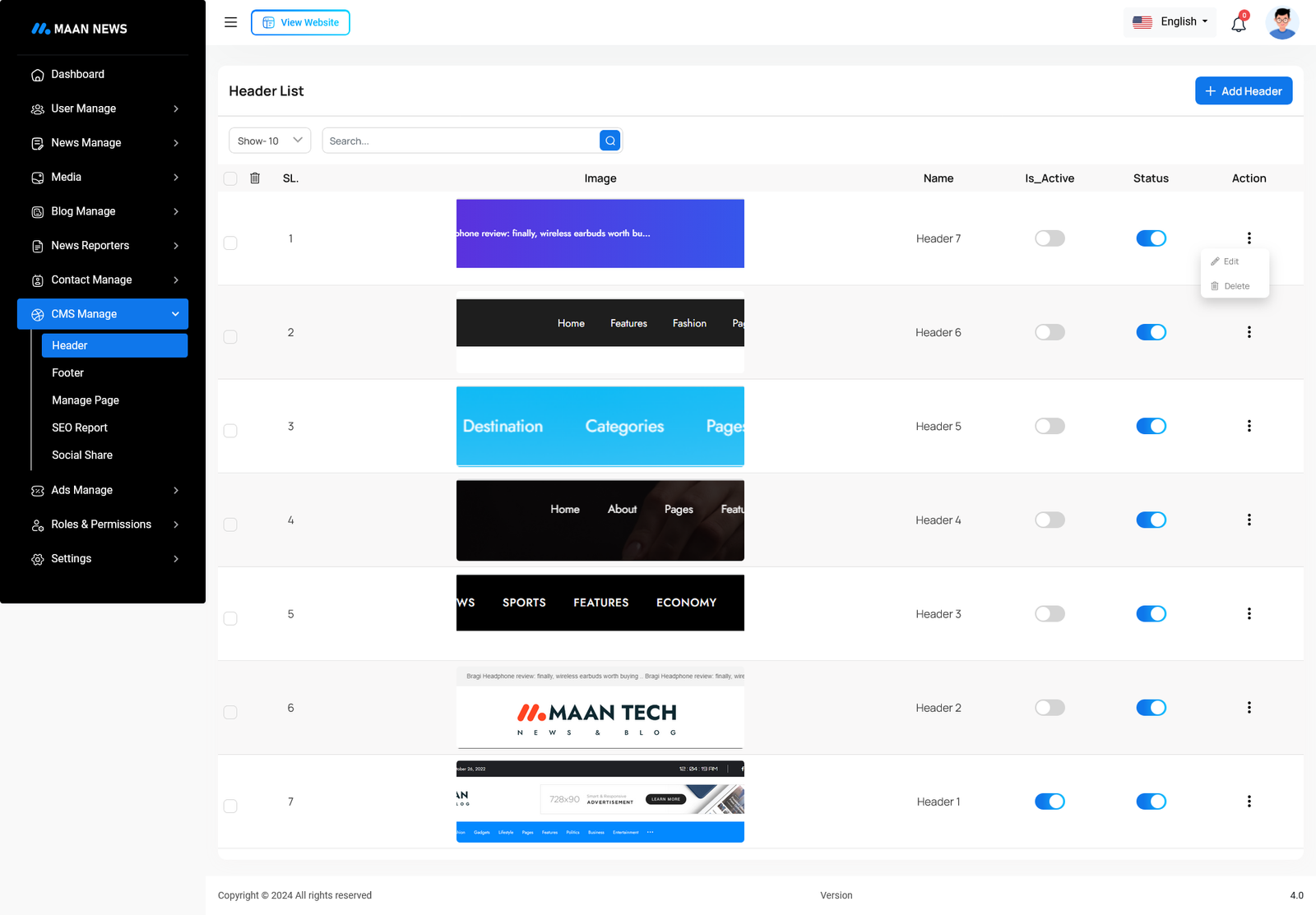
Task: Open three-dot action menu for Header 6
Action: [x=1249, y=332]
